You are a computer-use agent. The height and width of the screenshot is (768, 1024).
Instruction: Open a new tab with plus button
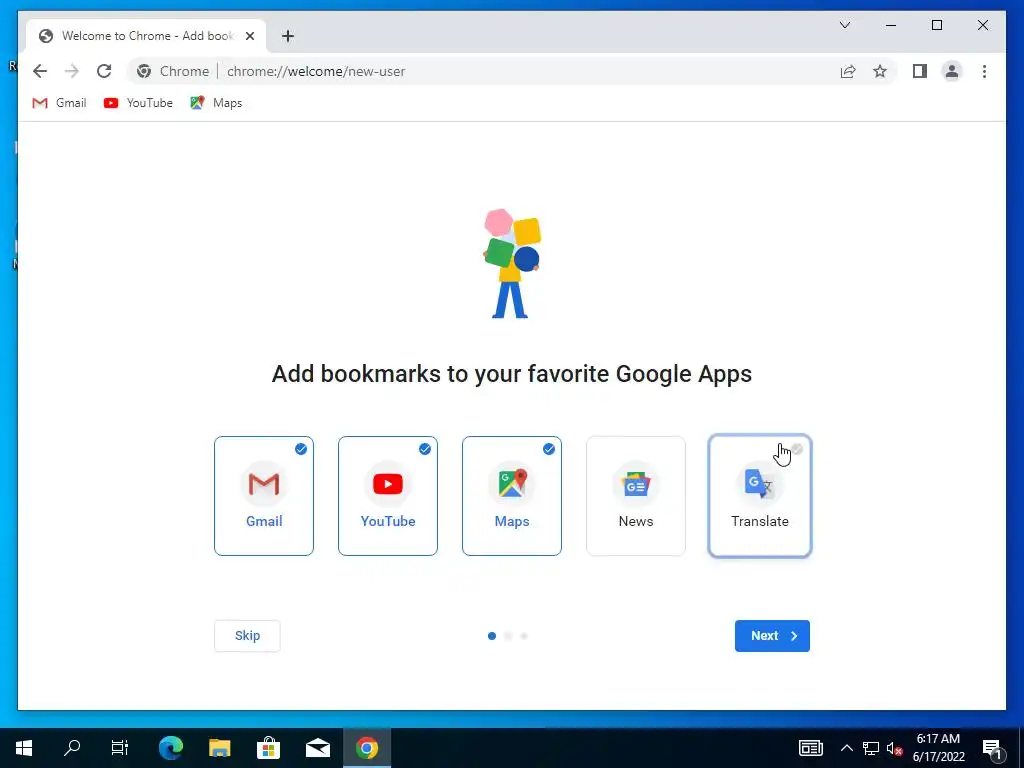[x=288, y=36]
